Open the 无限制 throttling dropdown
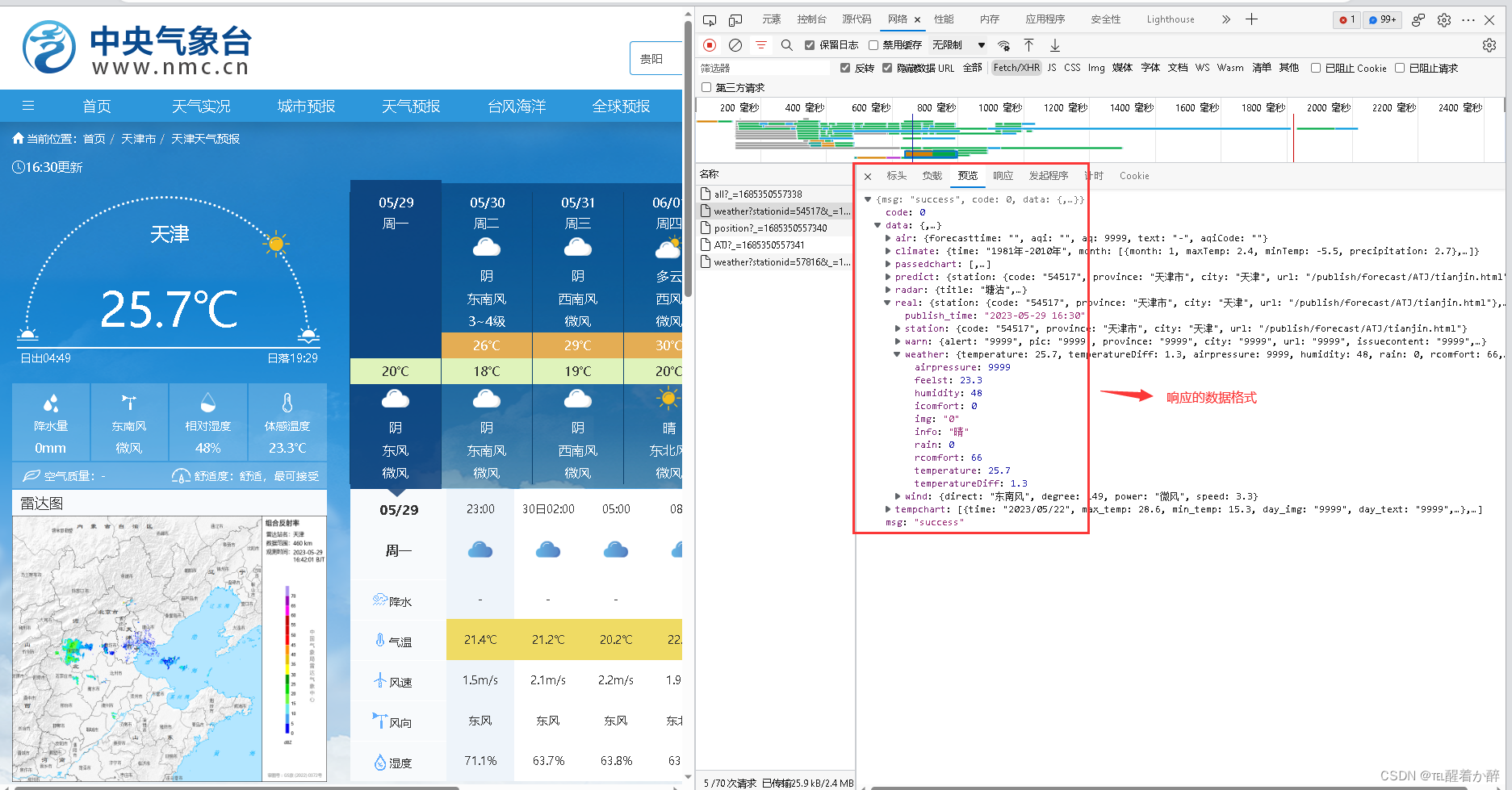1512x790 pixels. click(959, 45)
